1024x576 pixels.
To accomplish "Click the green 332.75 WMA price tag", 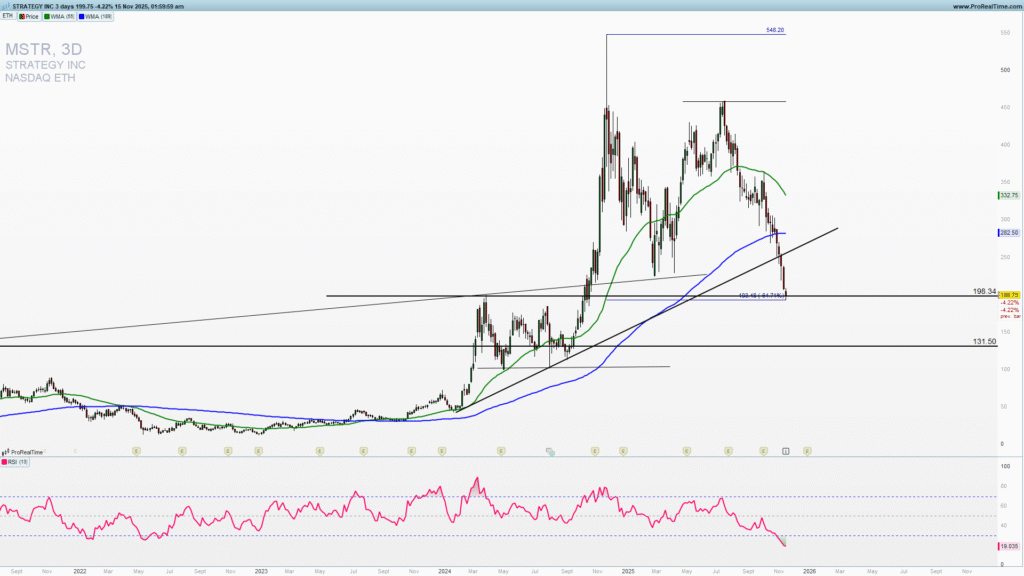I will tap(1008, 196).
